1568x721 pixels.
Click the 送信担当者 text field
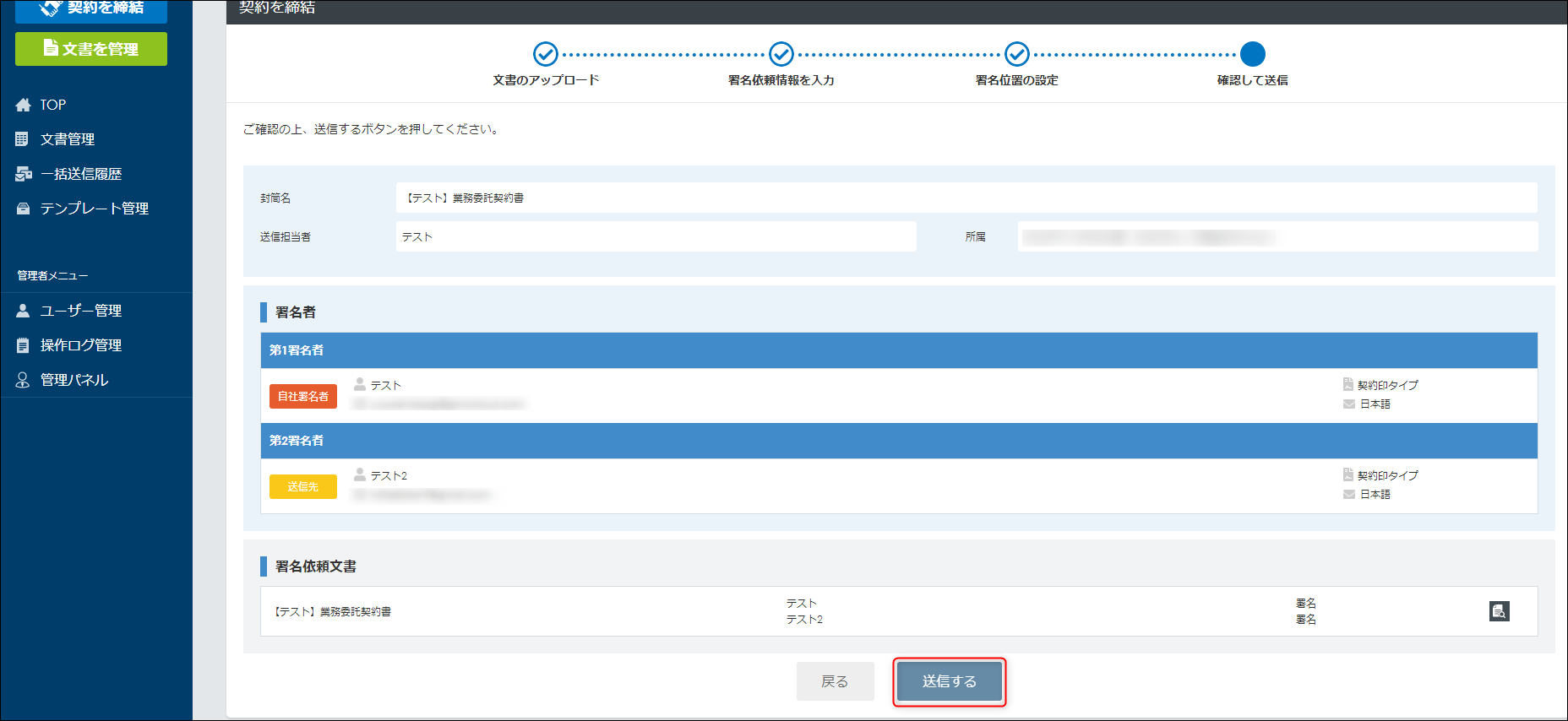pyautogui.click(x=656, y=236)
